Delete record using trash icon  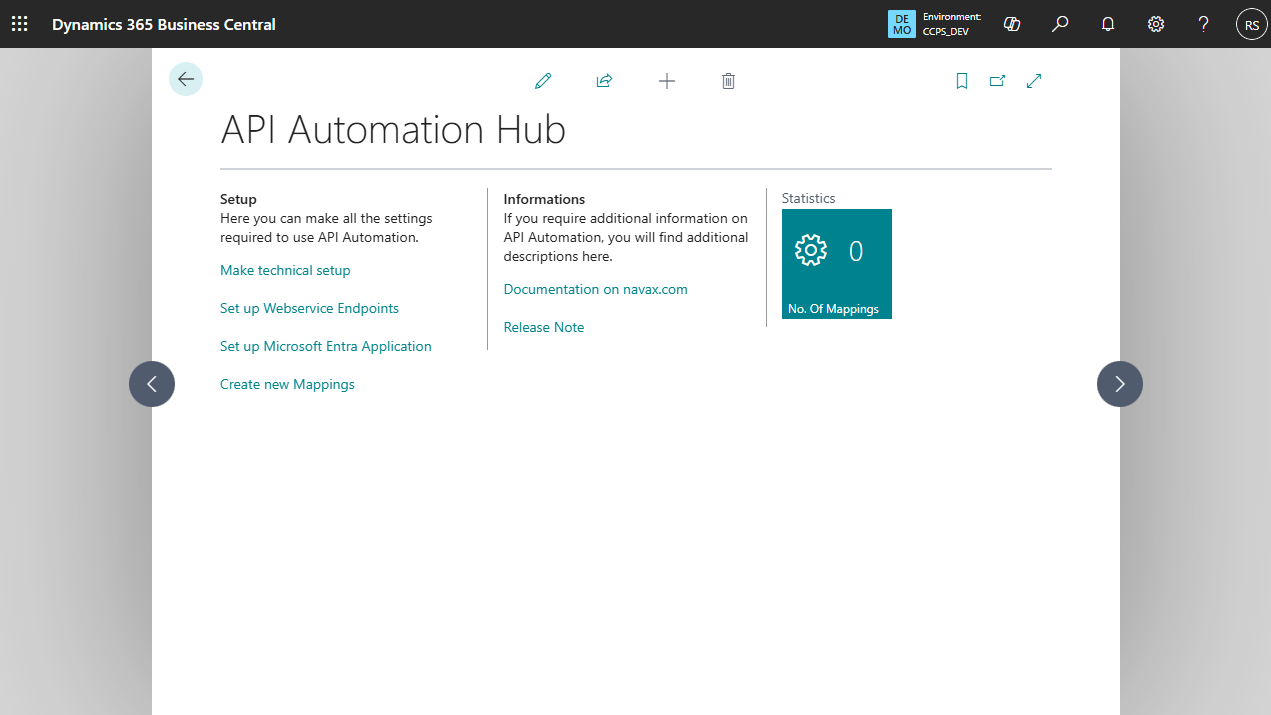pyautogui.click(x=728, y=81)
